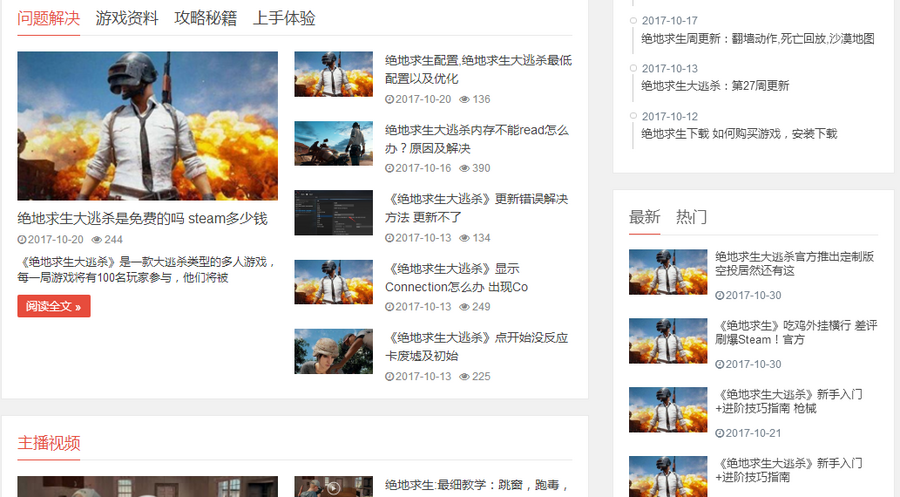The image size is (900, 497).
Task: Switch to the 游戏资料 tab
Action: click(x=127, y=18)
